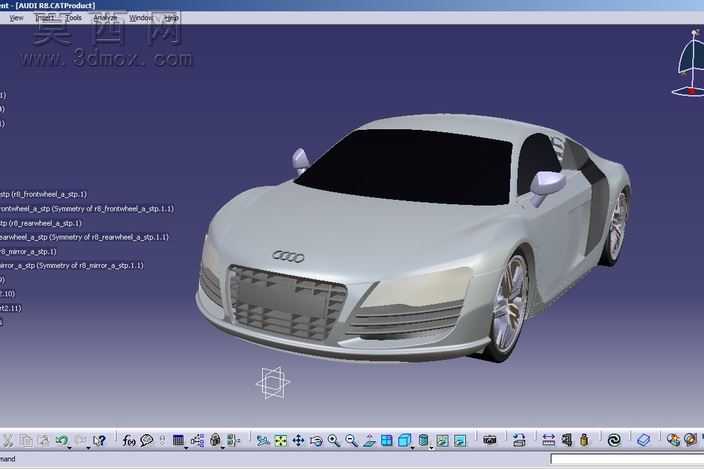Click the Zoom In magnifier
Screen dimensions: 704x469
pos(334,441)
